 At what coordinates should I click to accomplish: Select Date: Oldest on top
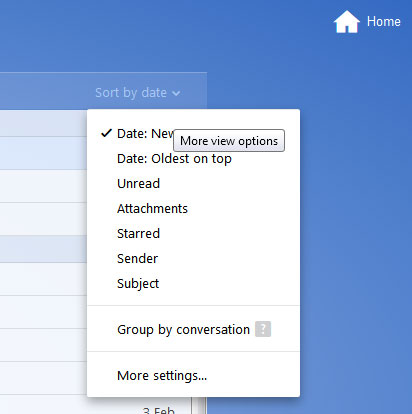[193, 159]
